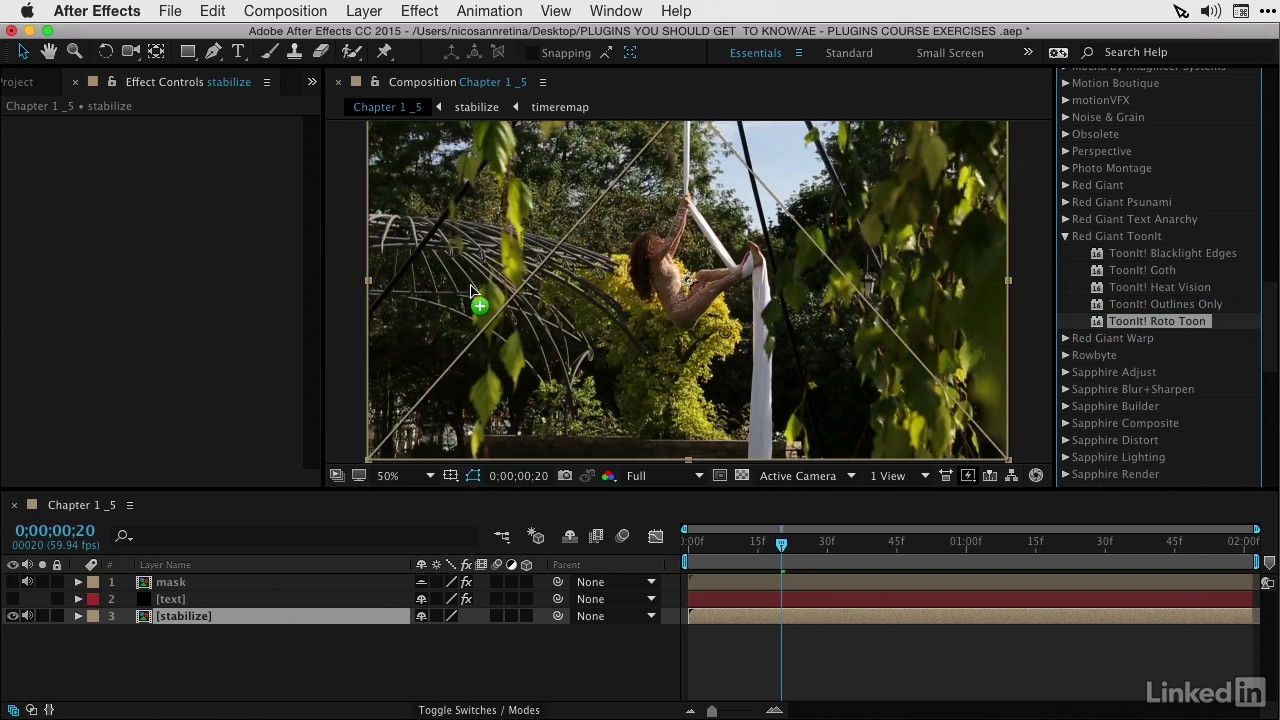Select the Hand tool
This screenshot has width=1280, height=720.
tap(48, 52)
